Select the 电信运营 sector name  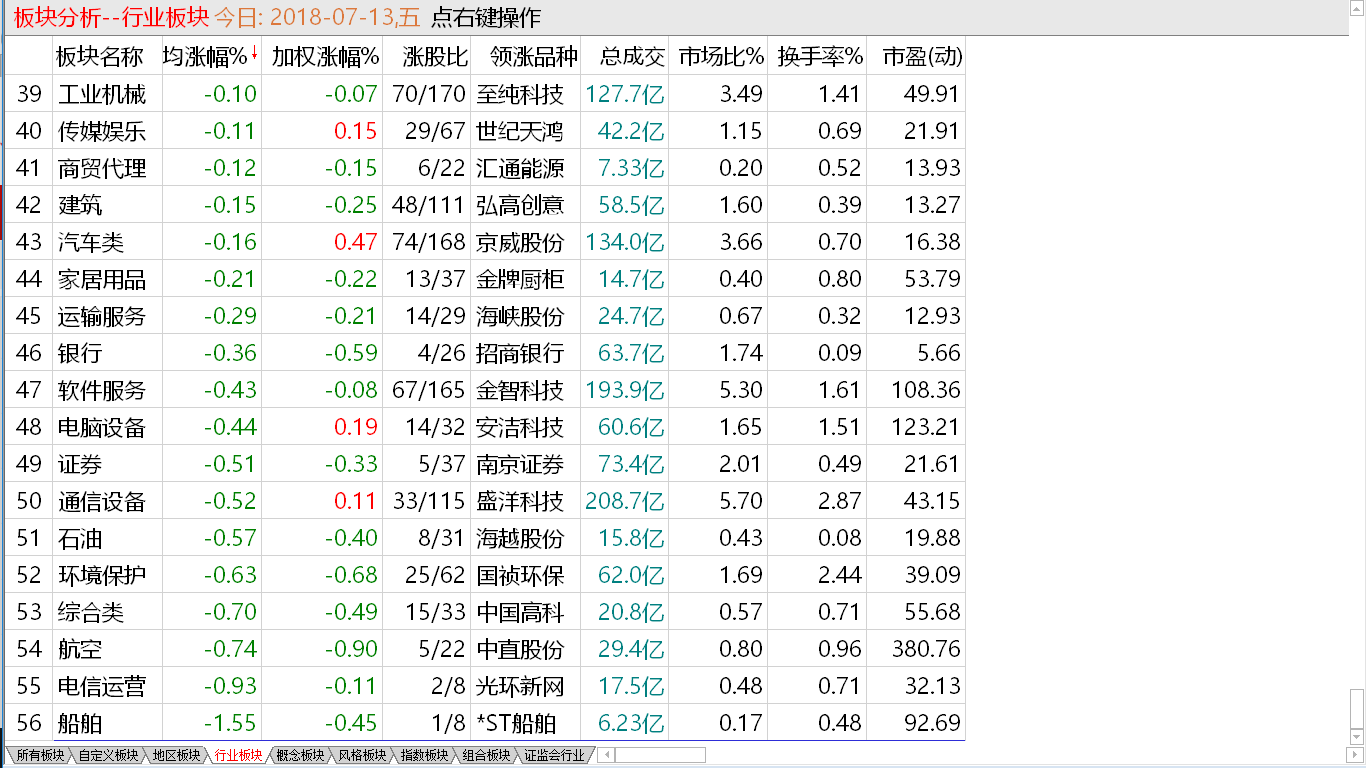tap(102, 686)
